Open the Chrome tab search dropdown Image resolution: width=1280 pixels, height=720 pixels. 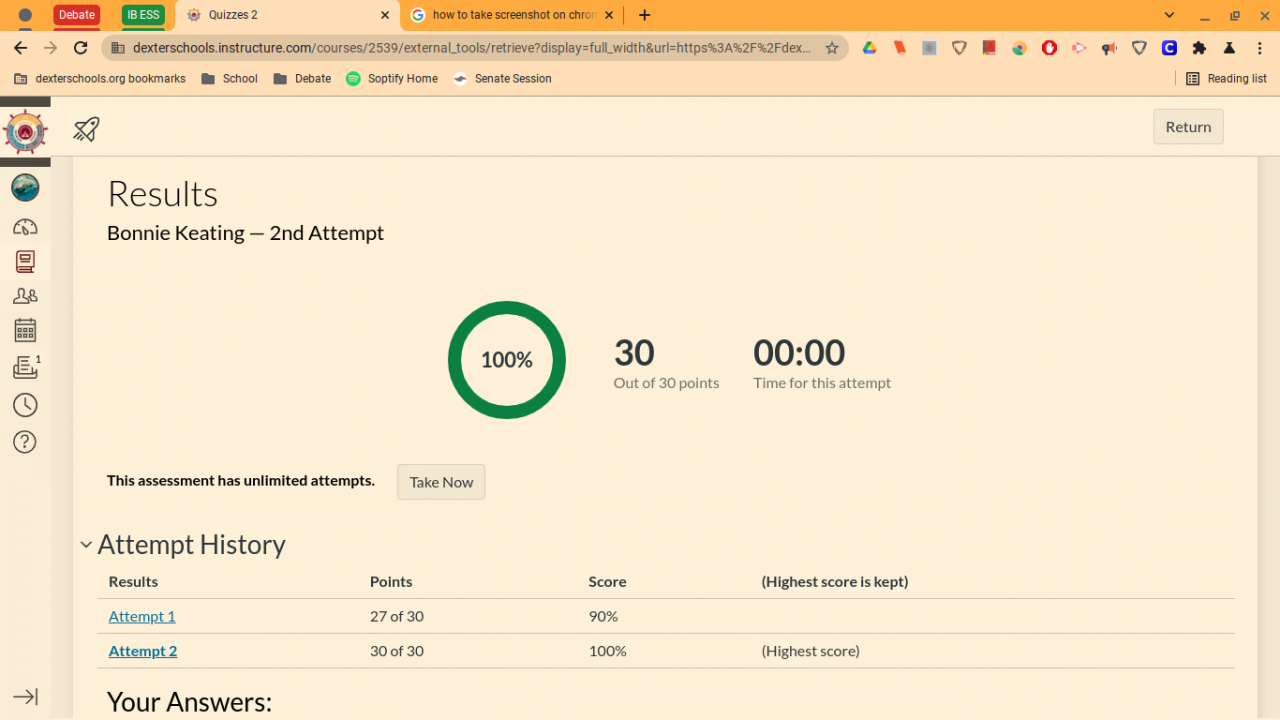(1169, 15)
